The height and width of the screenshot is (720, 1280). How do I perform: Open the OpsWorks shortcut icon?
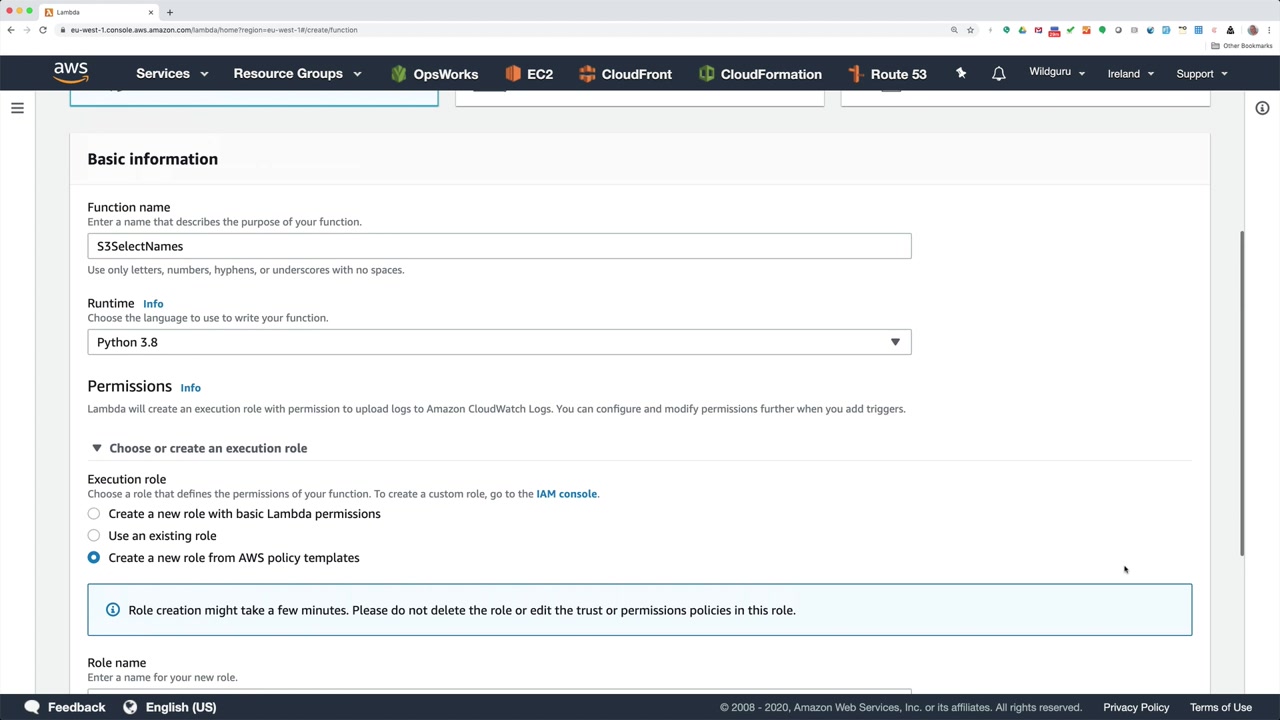point(399,74)
